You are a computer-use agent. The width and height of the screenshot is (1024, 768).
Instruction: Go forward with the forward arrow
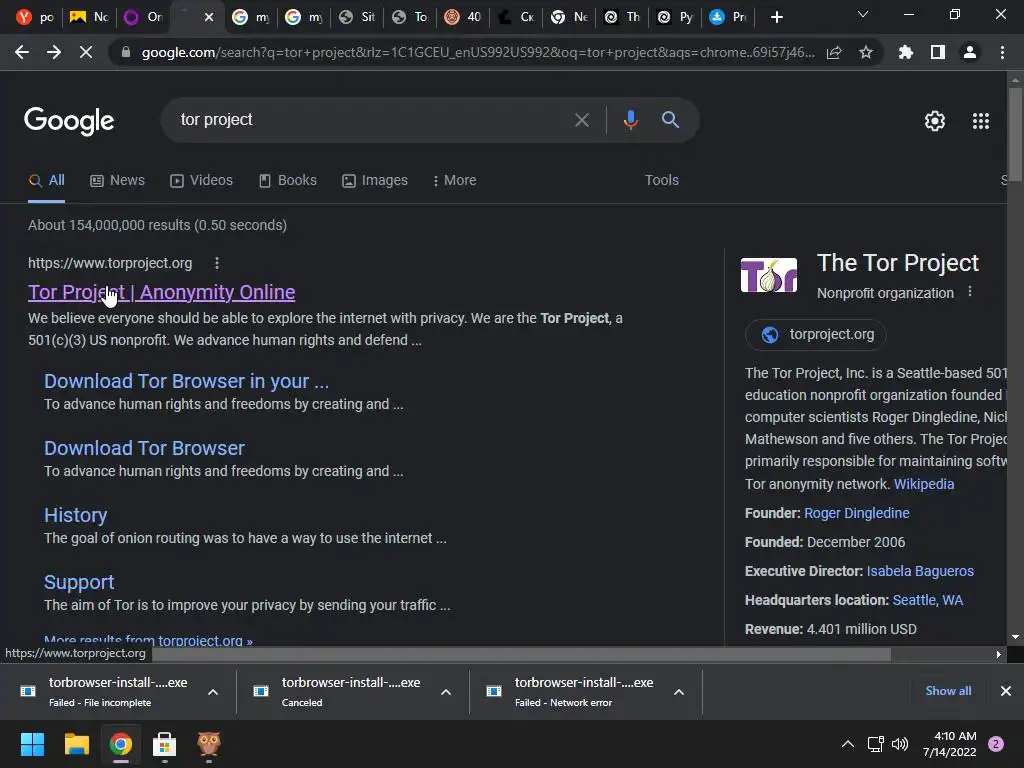pos(54,52)
